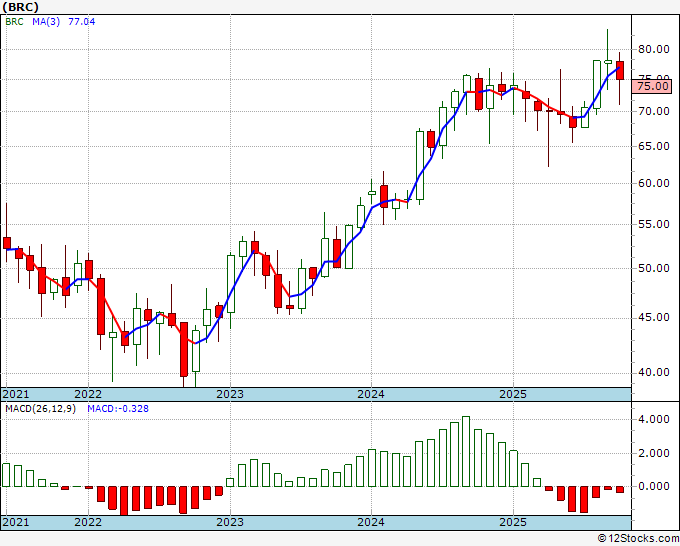Click 2025 on the MACD timeline
The image size is (680, 546).
point(513,522)
